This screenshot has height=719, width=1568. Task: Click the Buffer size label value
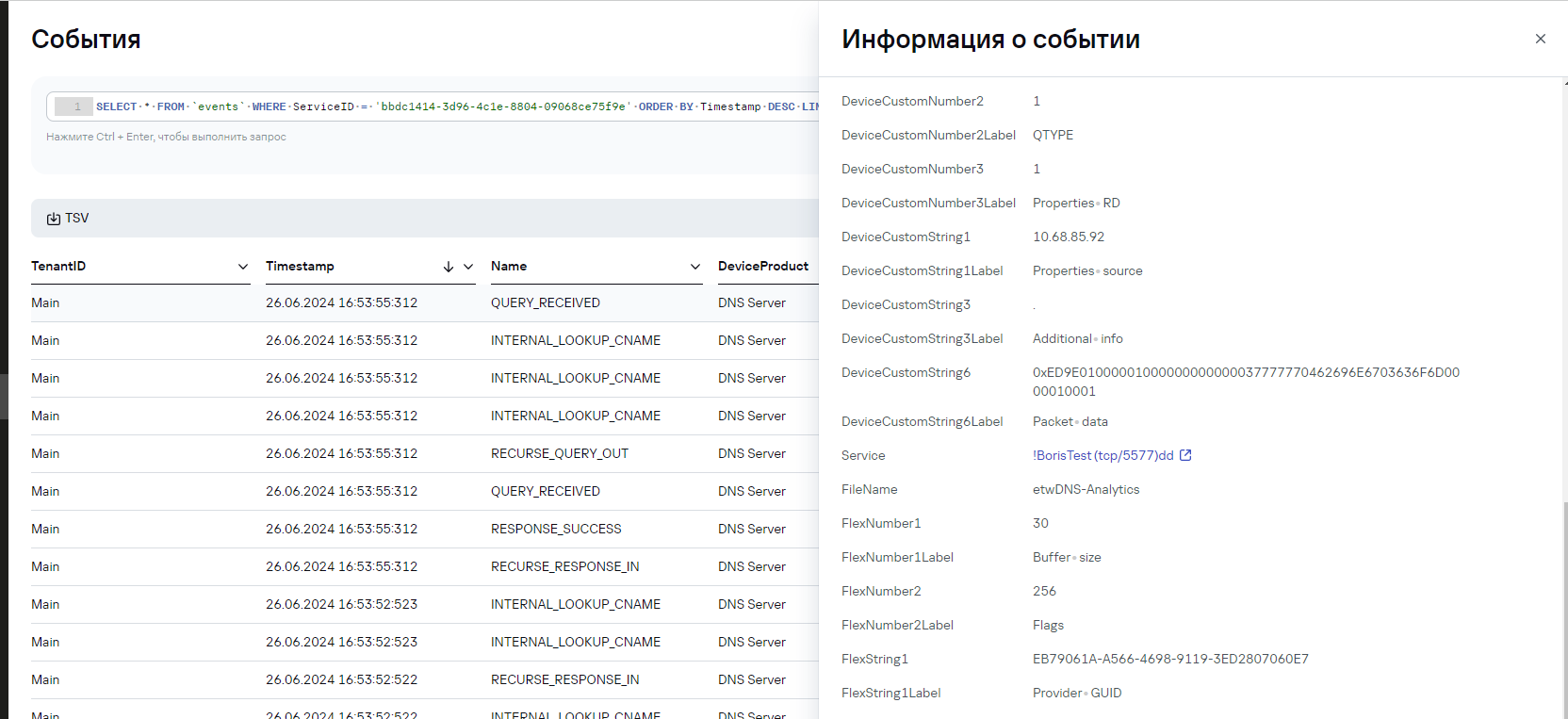(1067, 557)
